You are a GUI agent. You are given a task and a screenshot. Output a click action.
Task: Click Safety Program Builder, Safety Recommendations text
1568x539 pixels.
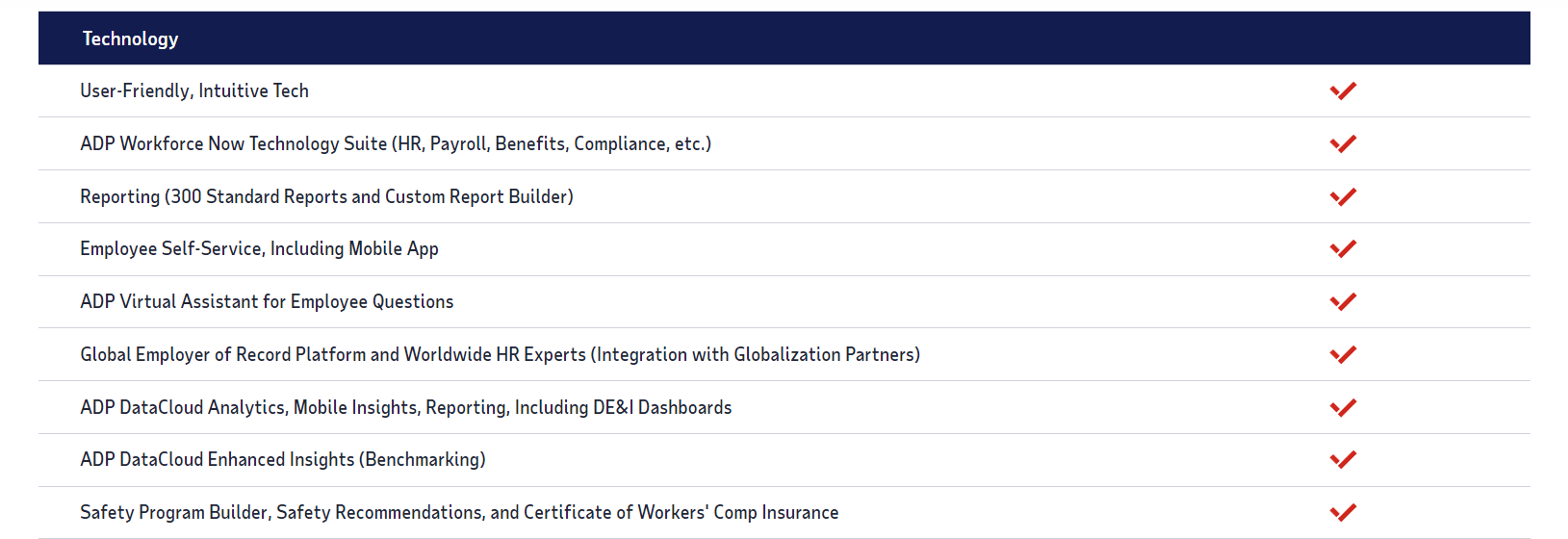459,512
